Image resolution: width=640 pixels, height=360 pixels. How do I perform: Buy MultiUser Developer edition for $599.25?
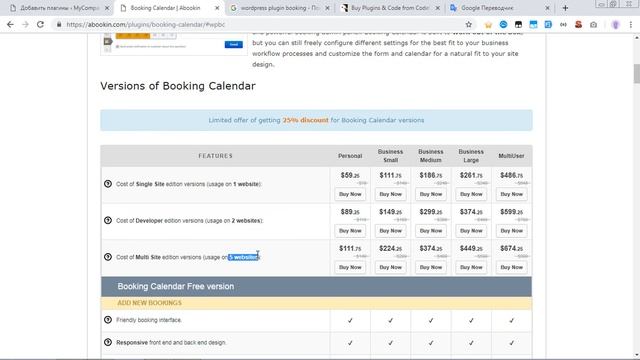[x=511, y=231]
